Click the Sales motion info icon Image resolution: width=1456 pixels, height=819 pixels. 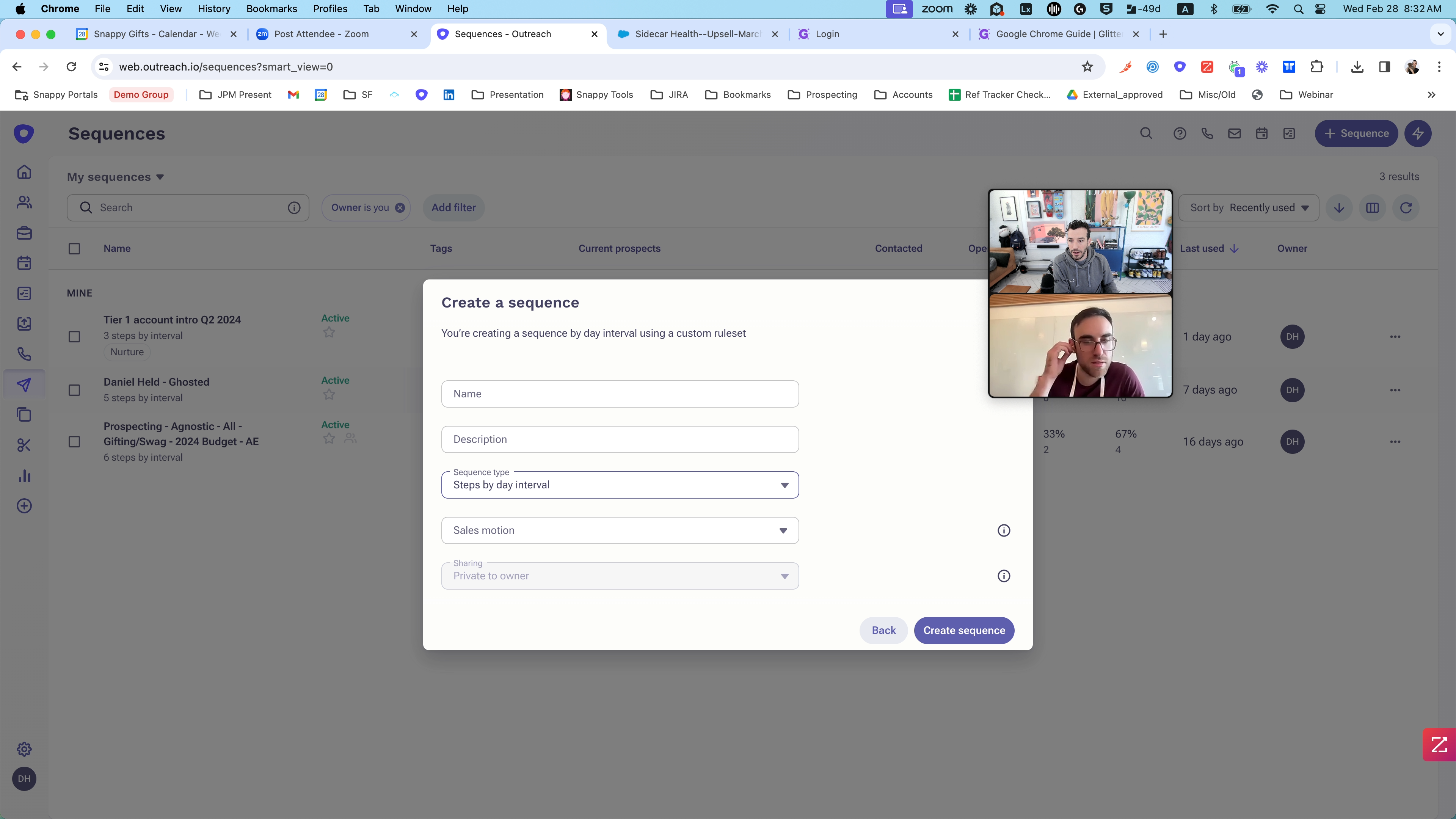(1003, 530)
